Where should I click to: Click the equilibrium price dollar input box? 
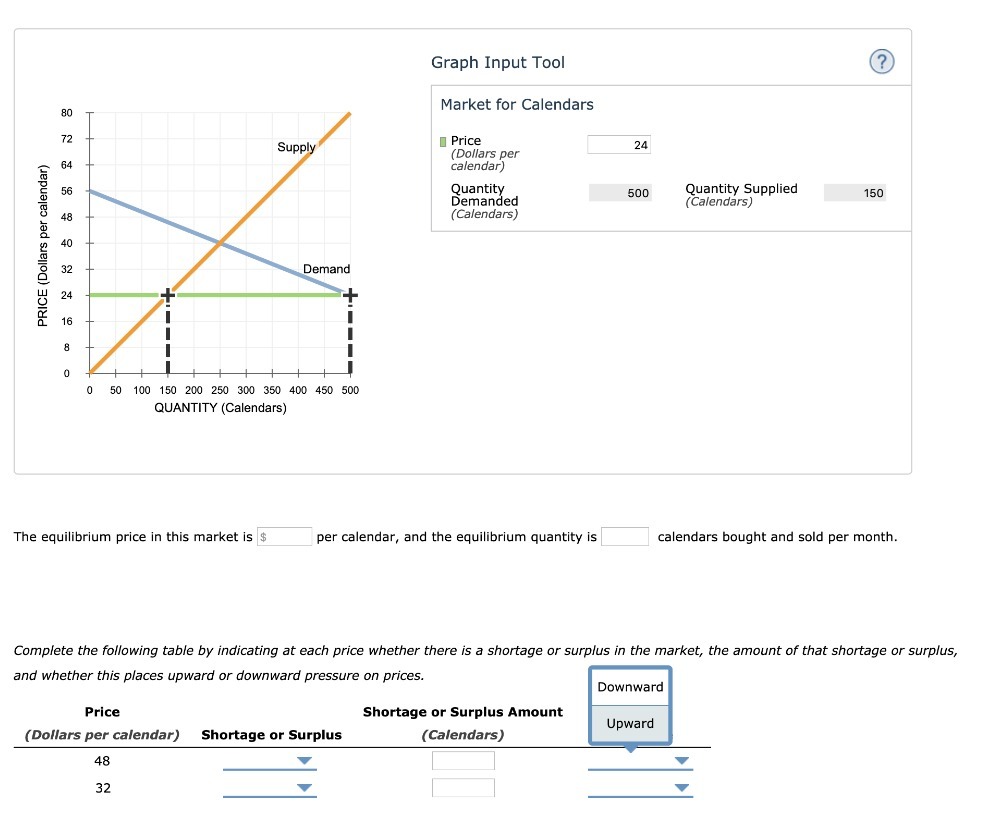click(x=284, y=536)
